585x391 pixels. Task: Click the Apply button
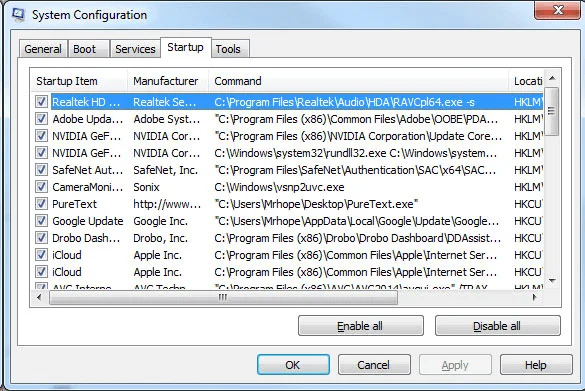[455, 365]
